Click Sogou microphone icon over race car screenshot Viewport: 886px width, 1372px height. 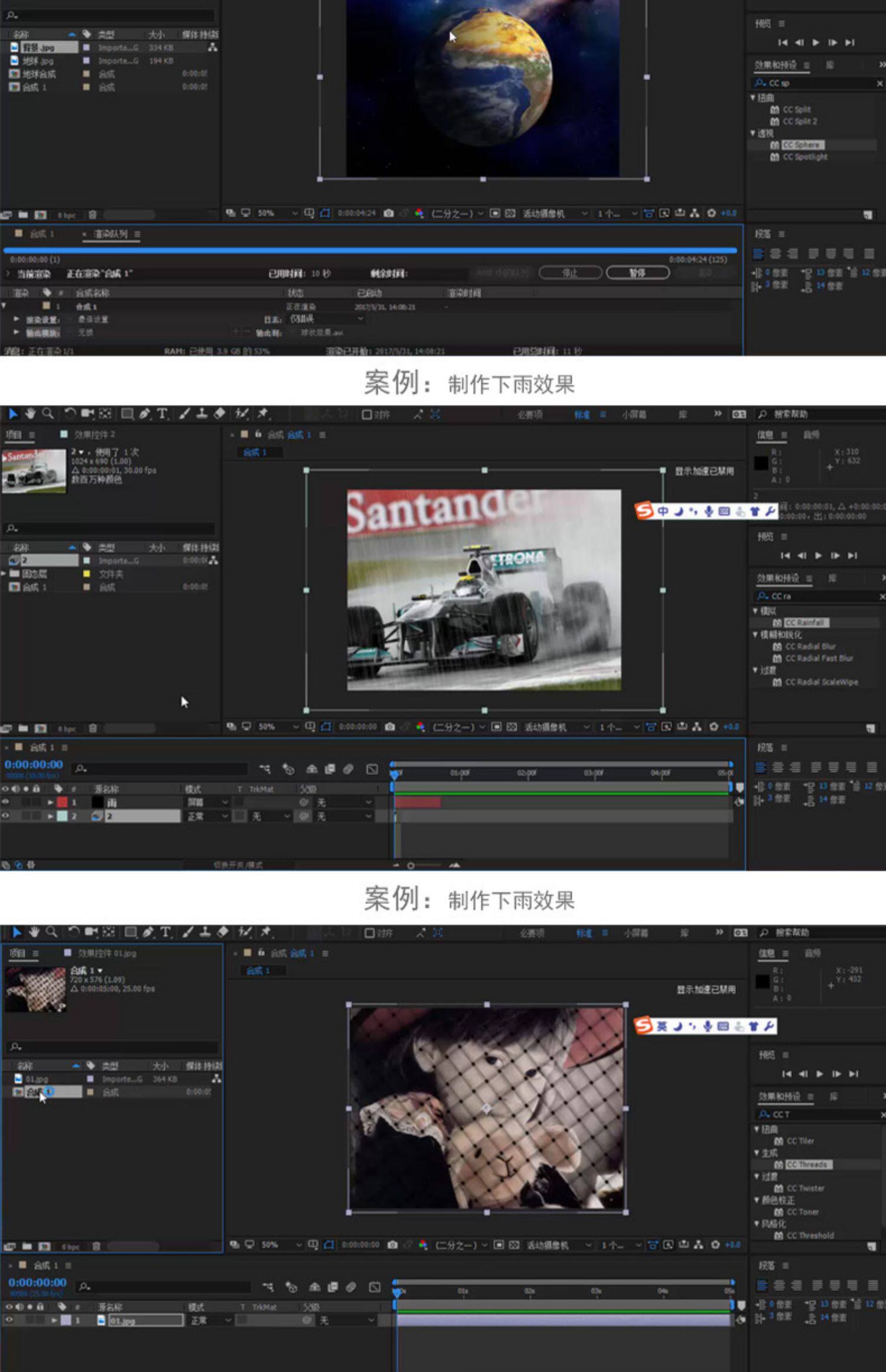708,511
